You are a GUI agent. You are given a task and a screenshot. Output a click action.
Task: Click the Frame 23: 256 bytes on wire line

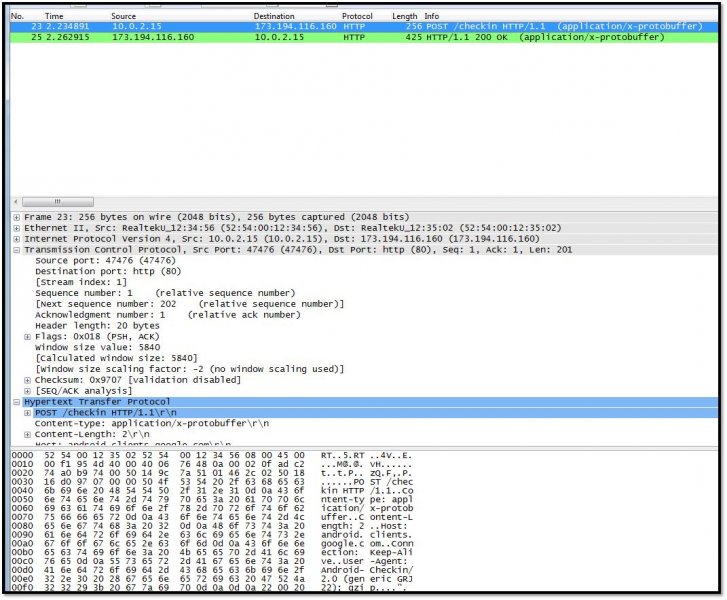coord(217,217)
